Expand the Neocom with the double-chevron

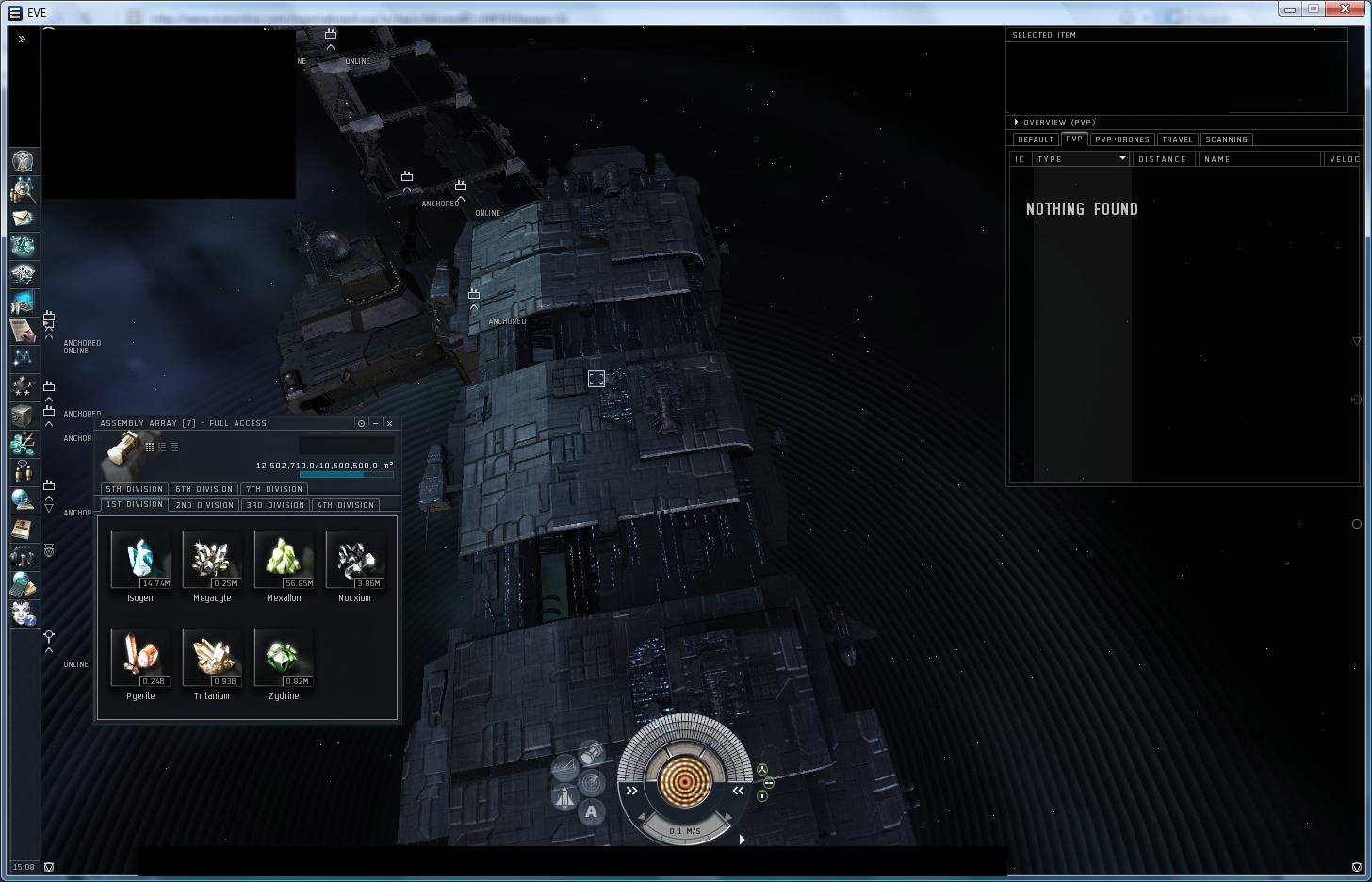click(x=22, y=39)
